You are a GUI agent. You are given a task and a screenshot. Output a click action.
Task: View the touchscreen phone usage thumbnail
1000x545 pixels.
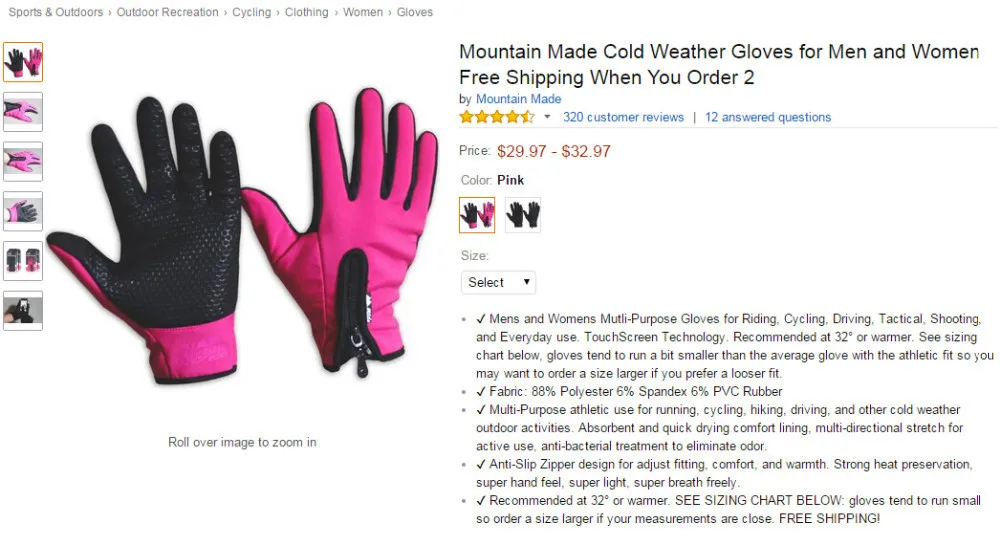pos(23,310)
